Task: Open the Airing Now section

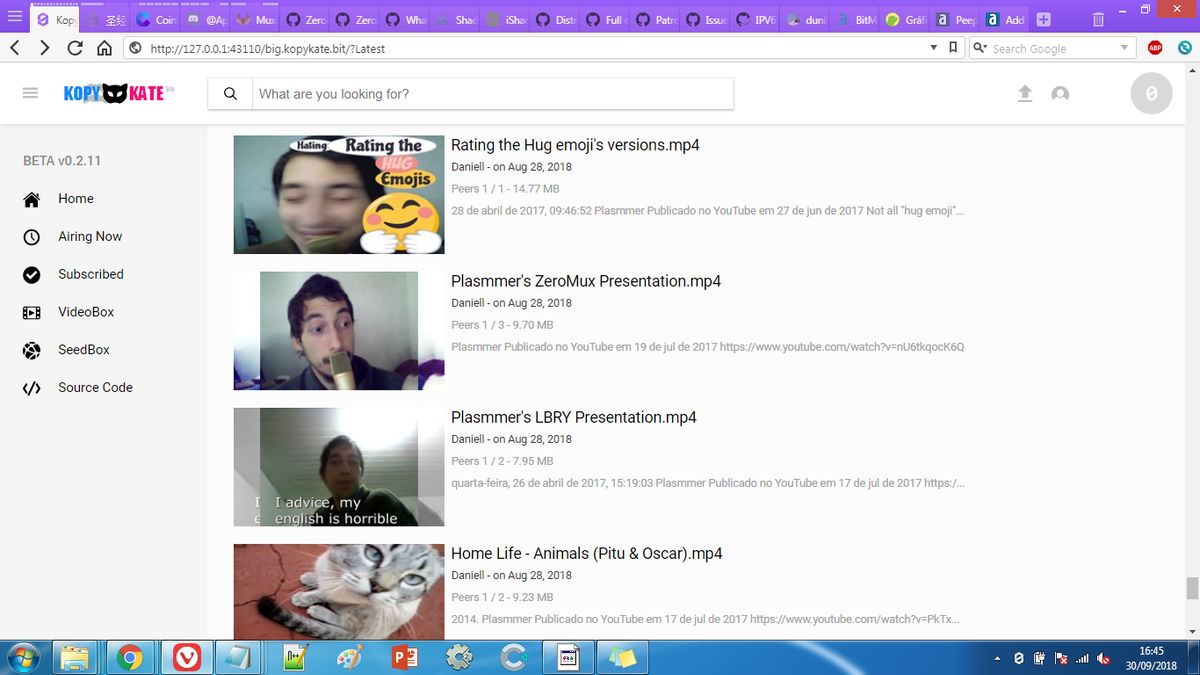Action: coord(88,236)
